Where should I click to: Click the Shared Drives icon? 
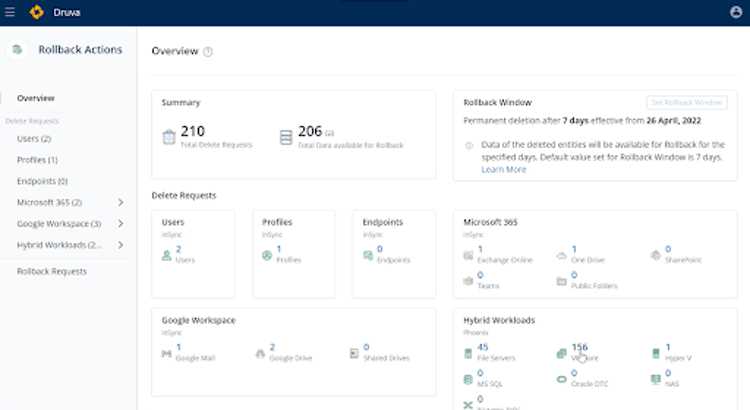[354, 354]
